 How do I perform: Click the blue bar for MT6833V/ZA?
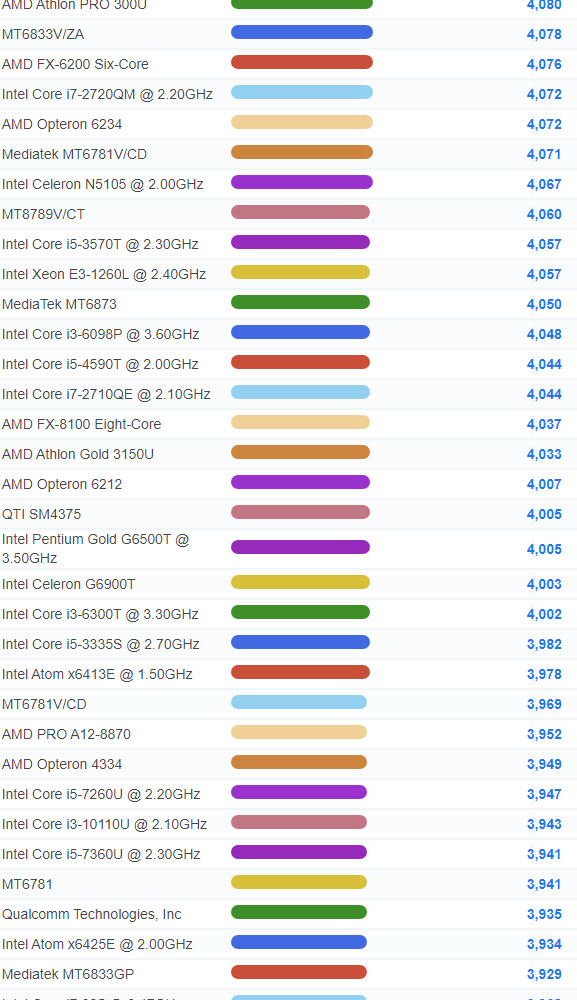tap(302, 33)
